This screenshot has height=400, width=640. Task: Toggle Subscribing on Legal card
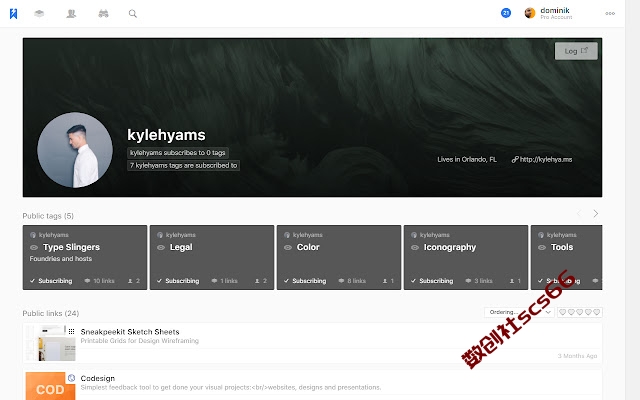click(x=178, y=281)
